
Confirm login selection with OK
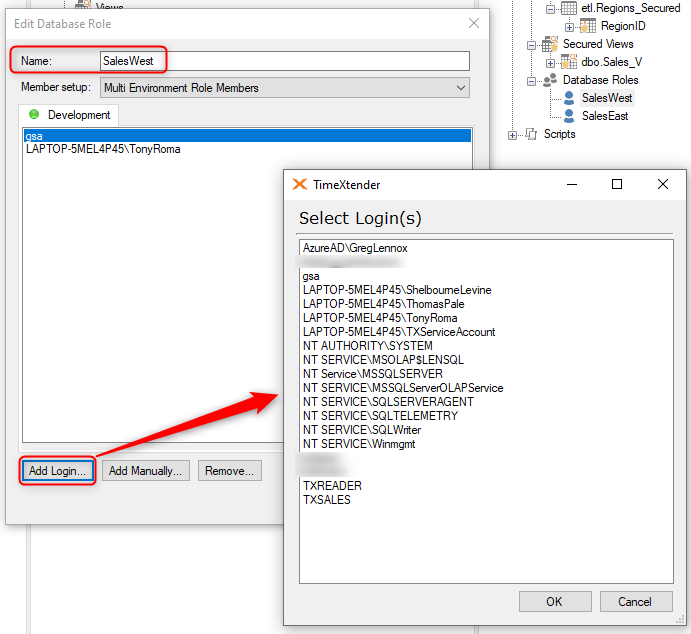[x=555, y=601]
